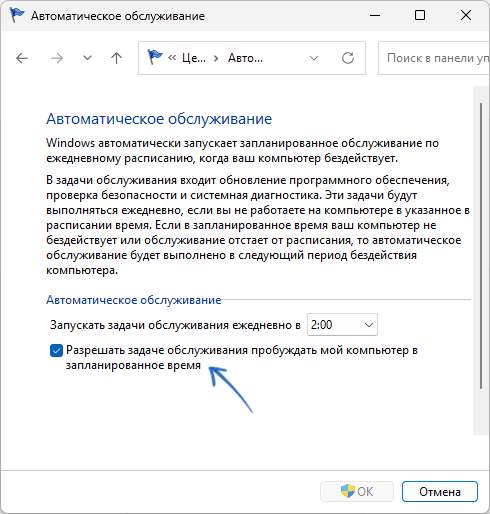Click the vertical scrollbar thumb
The width and height of the screenshot is (490, 514).
point(481,246)
